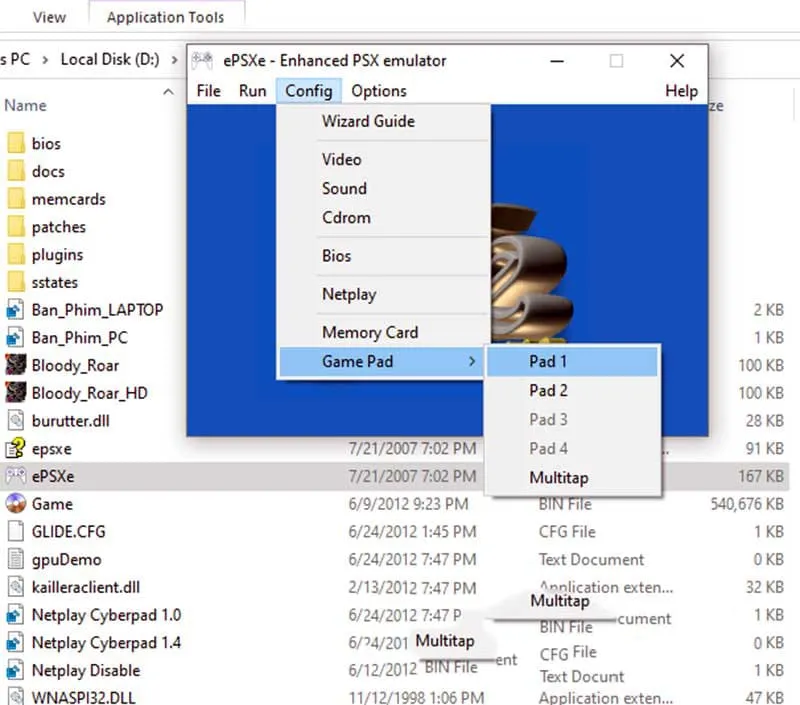The image size is (800, 705).
Task: Select the plugins folder icon
Action: [16, 254]
